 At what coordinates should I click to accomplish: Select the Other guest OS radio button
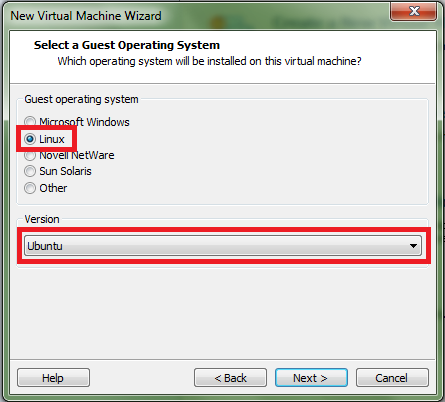click(x=30, y=188)
